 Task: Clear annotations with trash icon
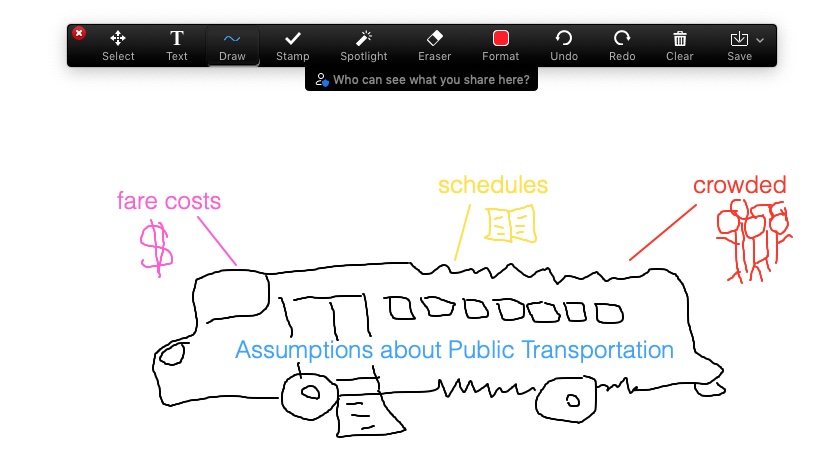(x=680, y=45)
